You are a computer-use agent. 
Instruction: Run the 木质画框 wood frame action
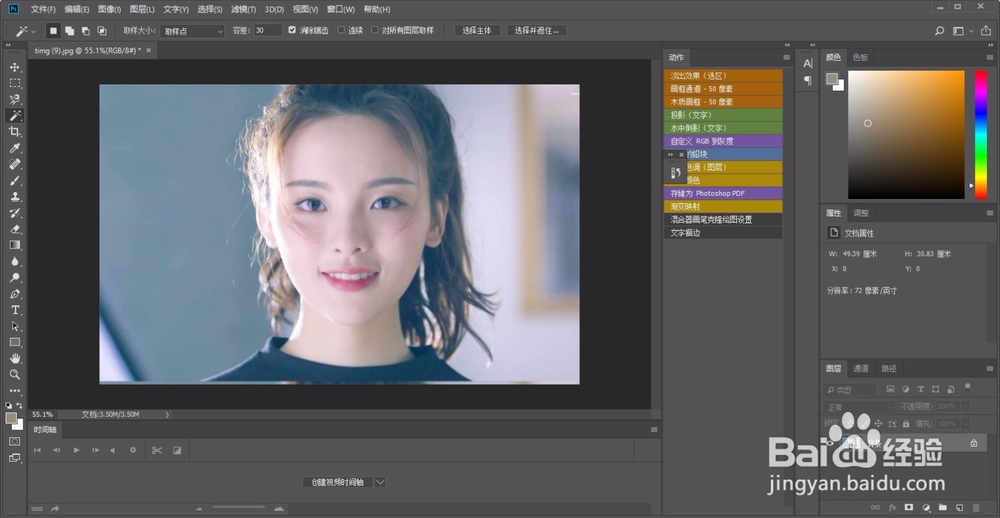pos(723,101)
